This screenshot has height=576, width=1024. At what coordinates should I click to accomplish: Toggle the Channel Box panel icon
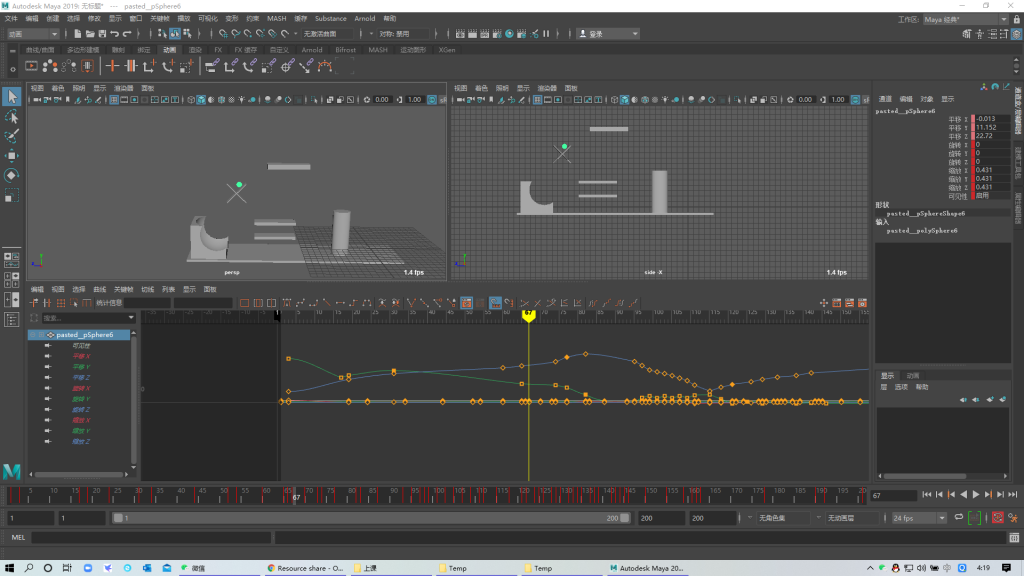[1017, 34]
